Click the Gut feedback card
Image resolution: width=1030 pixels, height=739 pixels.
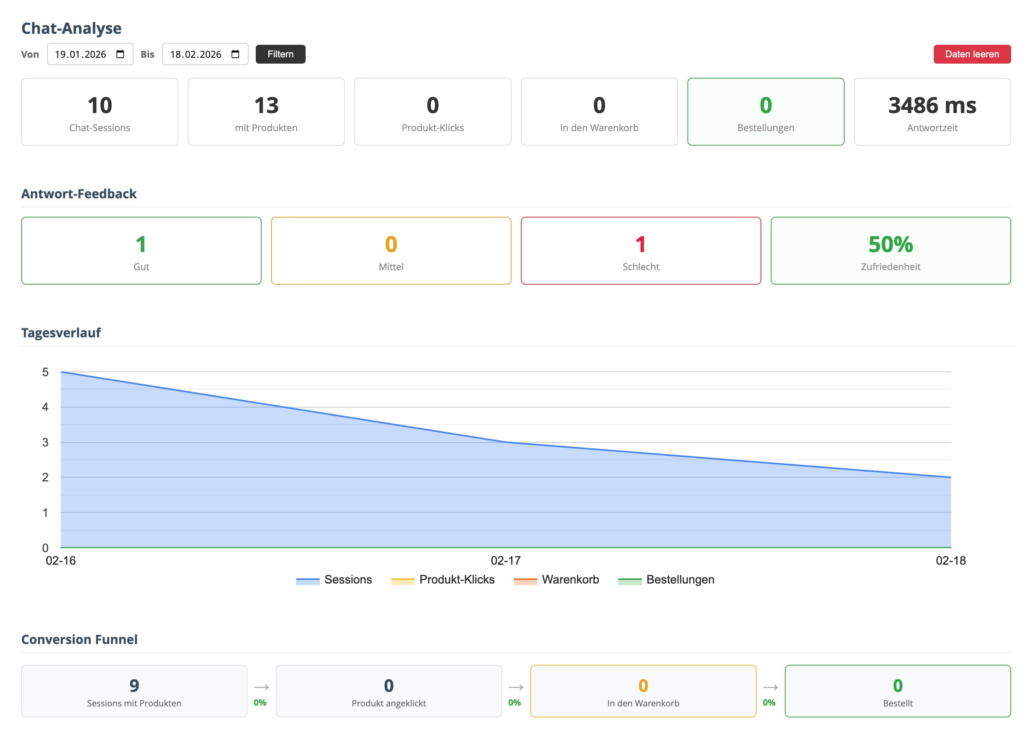pos(141,251)
